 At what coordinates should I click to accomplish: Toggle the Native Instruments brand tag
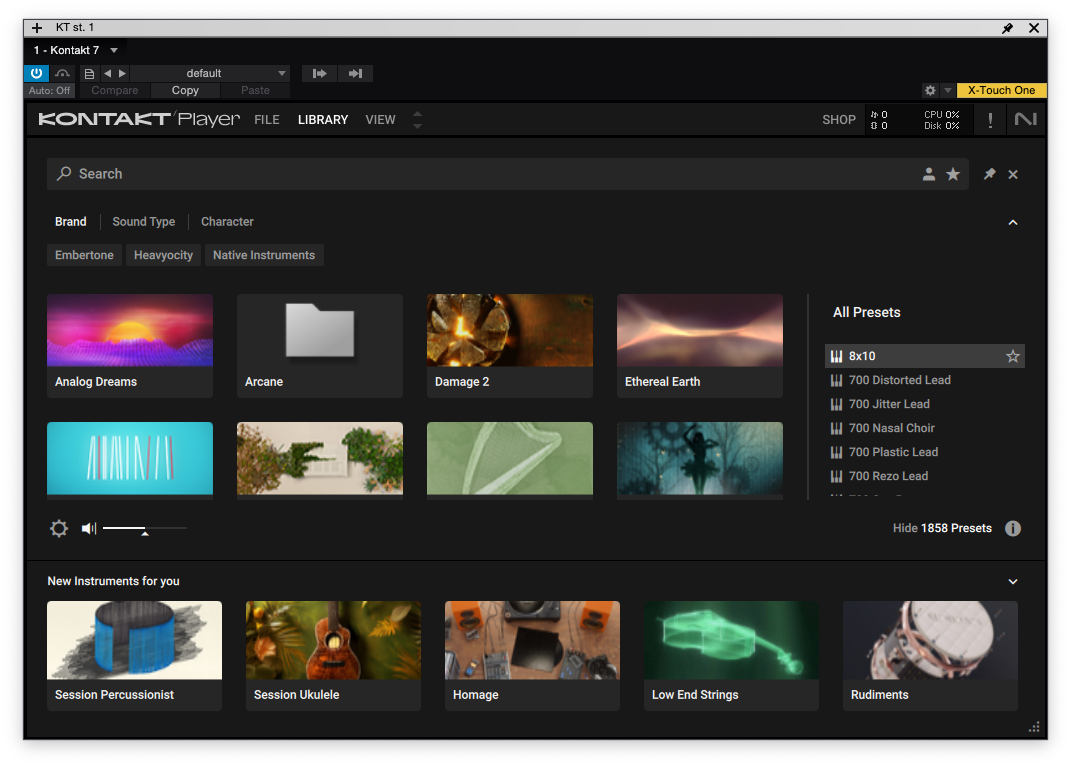click(264, 255)
